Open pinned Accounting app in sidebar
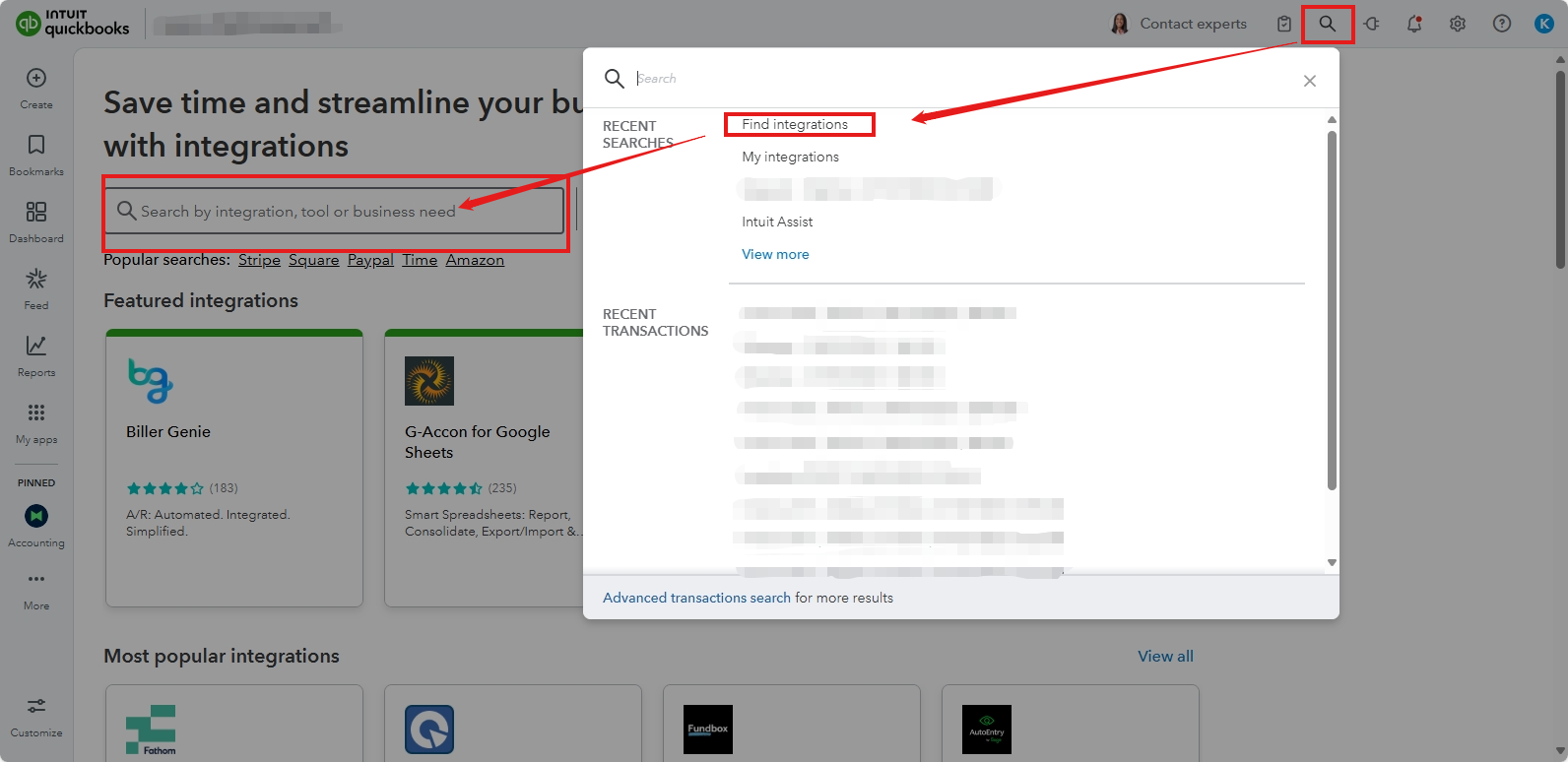Viewport: 1568px width, 762px height. click(36, 526)
